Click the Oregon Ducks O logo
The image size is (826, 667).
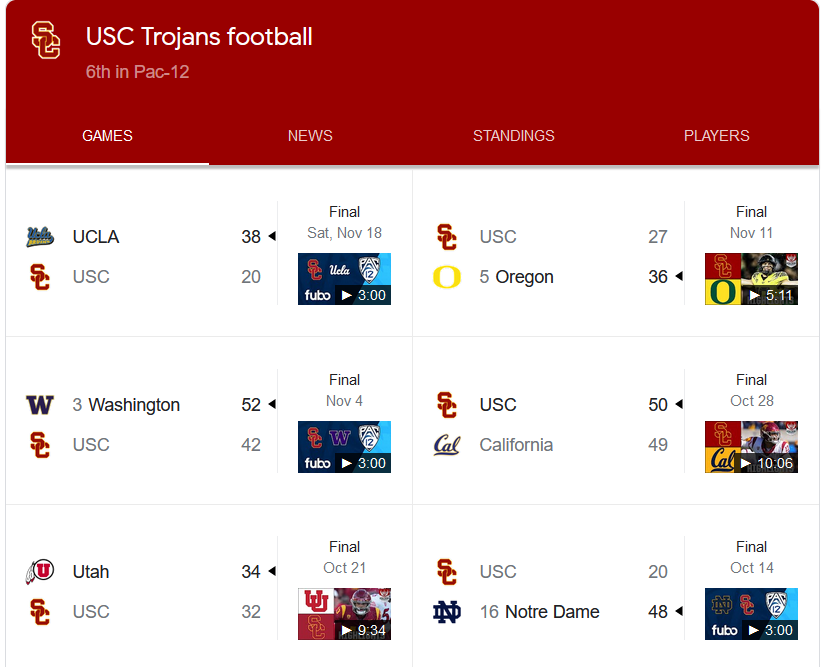(447, 277)
